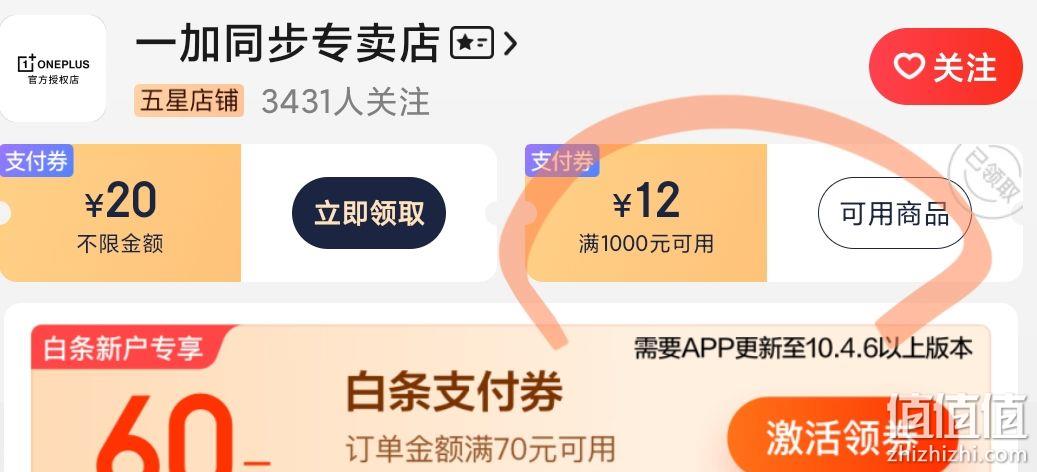Claim the ¥20 coupon with 立即领取
1037x472 pixels.
(369, 213)
